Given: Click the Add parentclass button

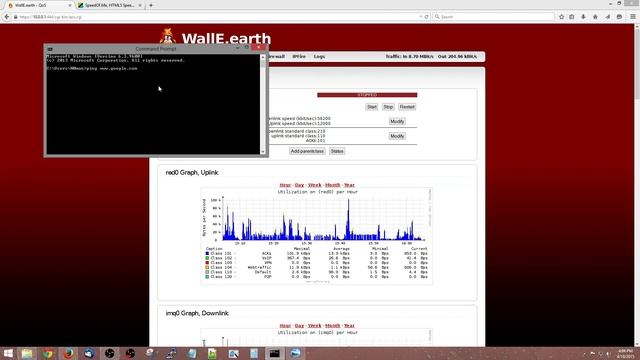Looking at the screenshot, I should tap(307, 151).
